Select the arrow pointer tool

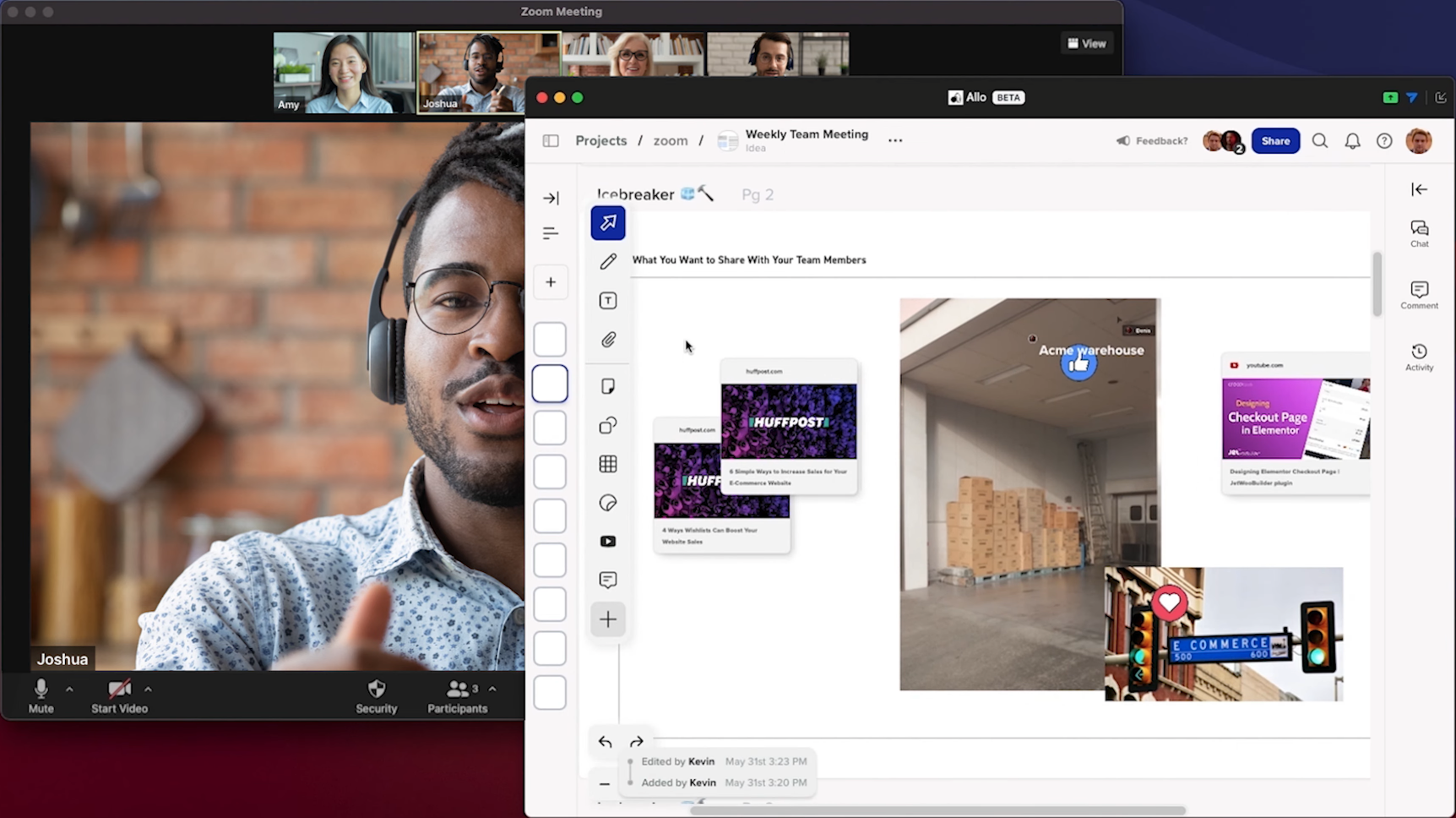pyautogui.click(x=607, y=223)
